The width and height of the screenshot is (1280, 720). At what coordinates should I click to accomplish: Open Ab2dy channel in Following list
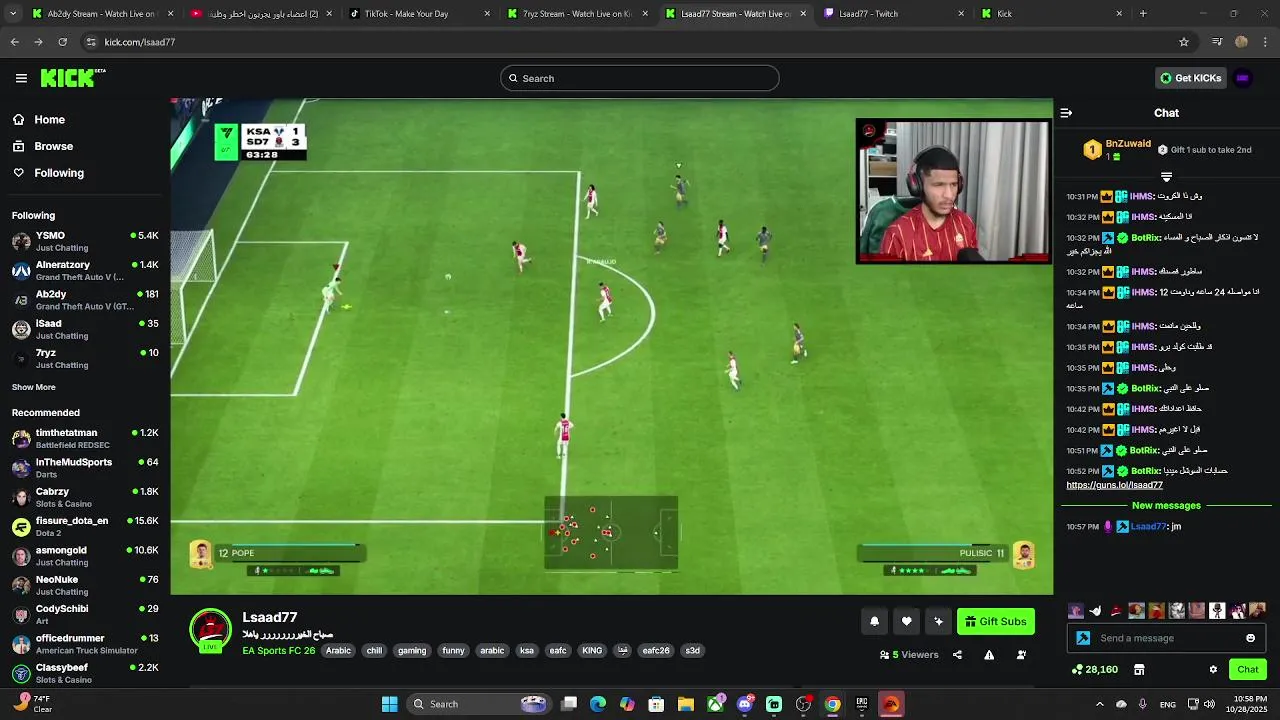[x=85, y=300]
